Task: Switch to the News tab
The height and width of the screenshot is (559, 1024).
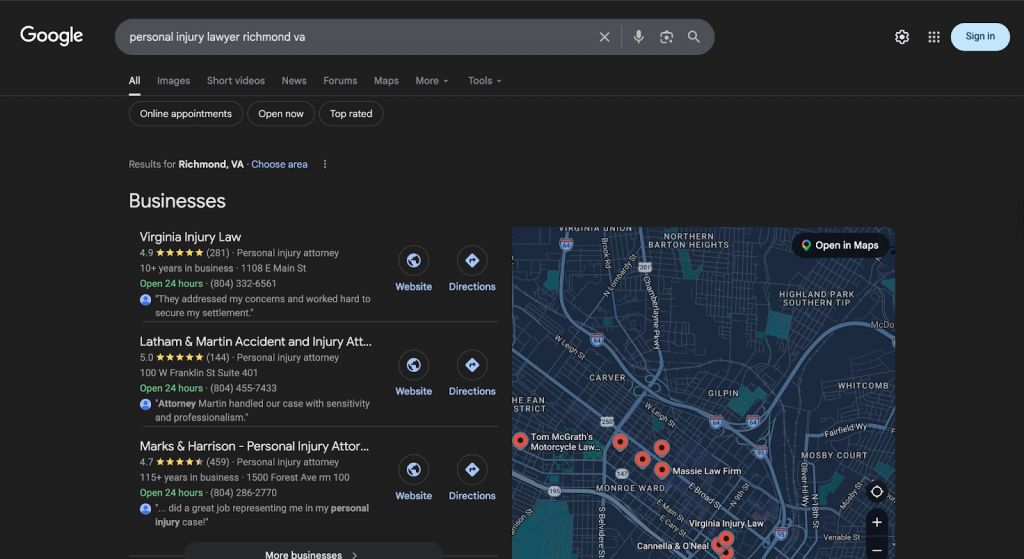Action: pos(294,81)
